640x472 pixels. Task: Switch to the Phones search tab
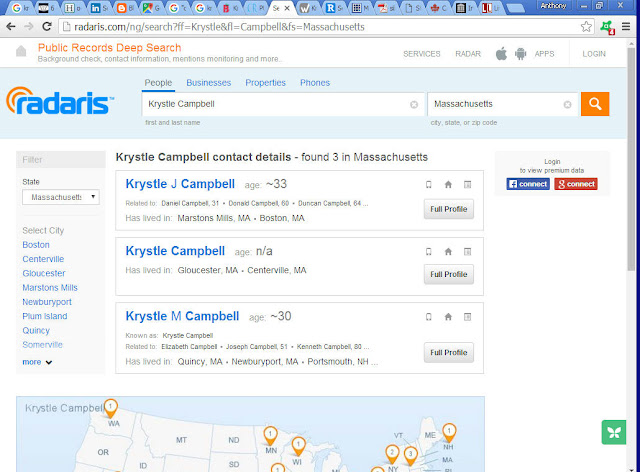[315, 83]
